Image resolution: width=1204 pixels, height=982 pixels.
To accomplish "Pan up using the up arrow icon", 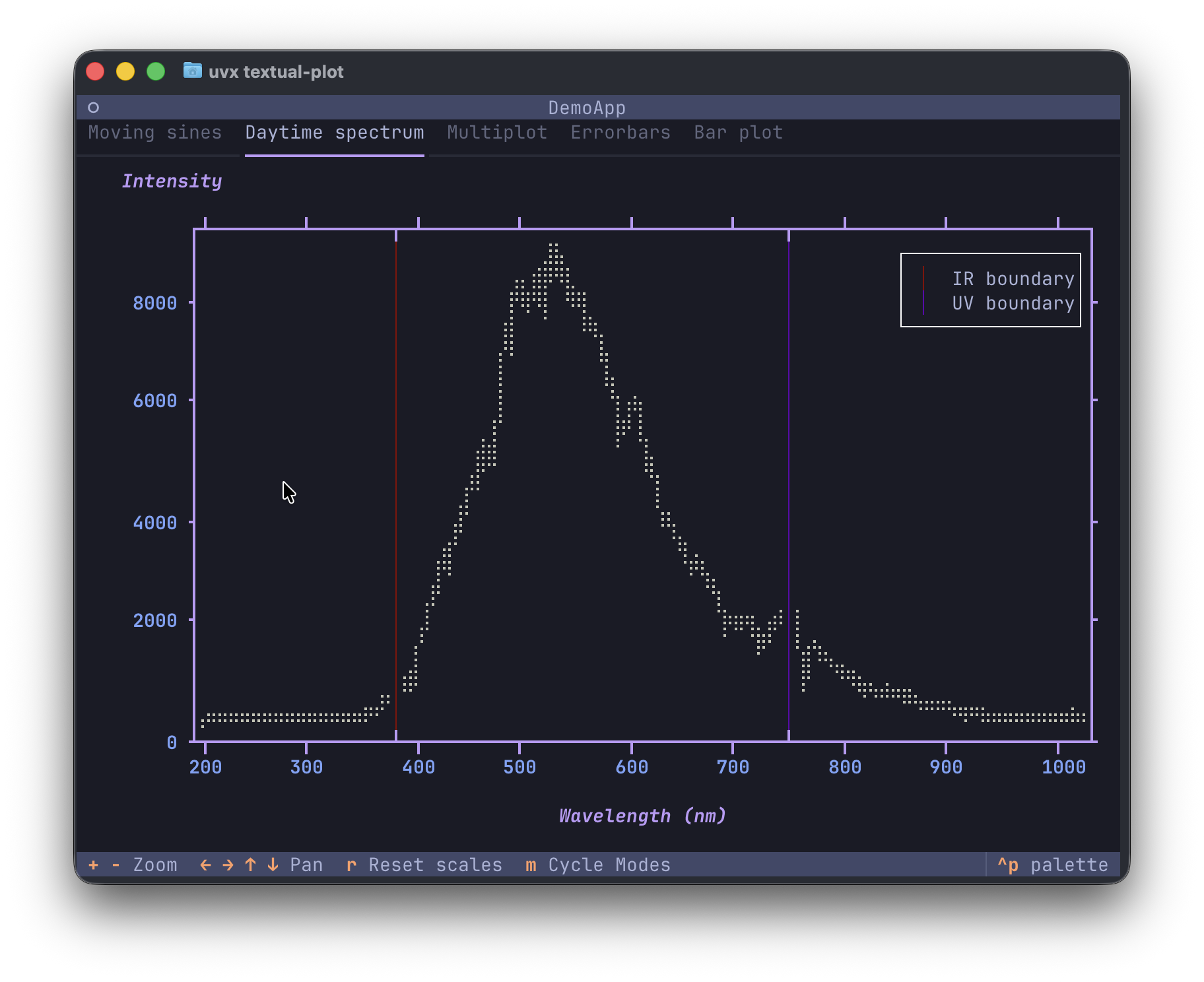I will coord(250,865).
